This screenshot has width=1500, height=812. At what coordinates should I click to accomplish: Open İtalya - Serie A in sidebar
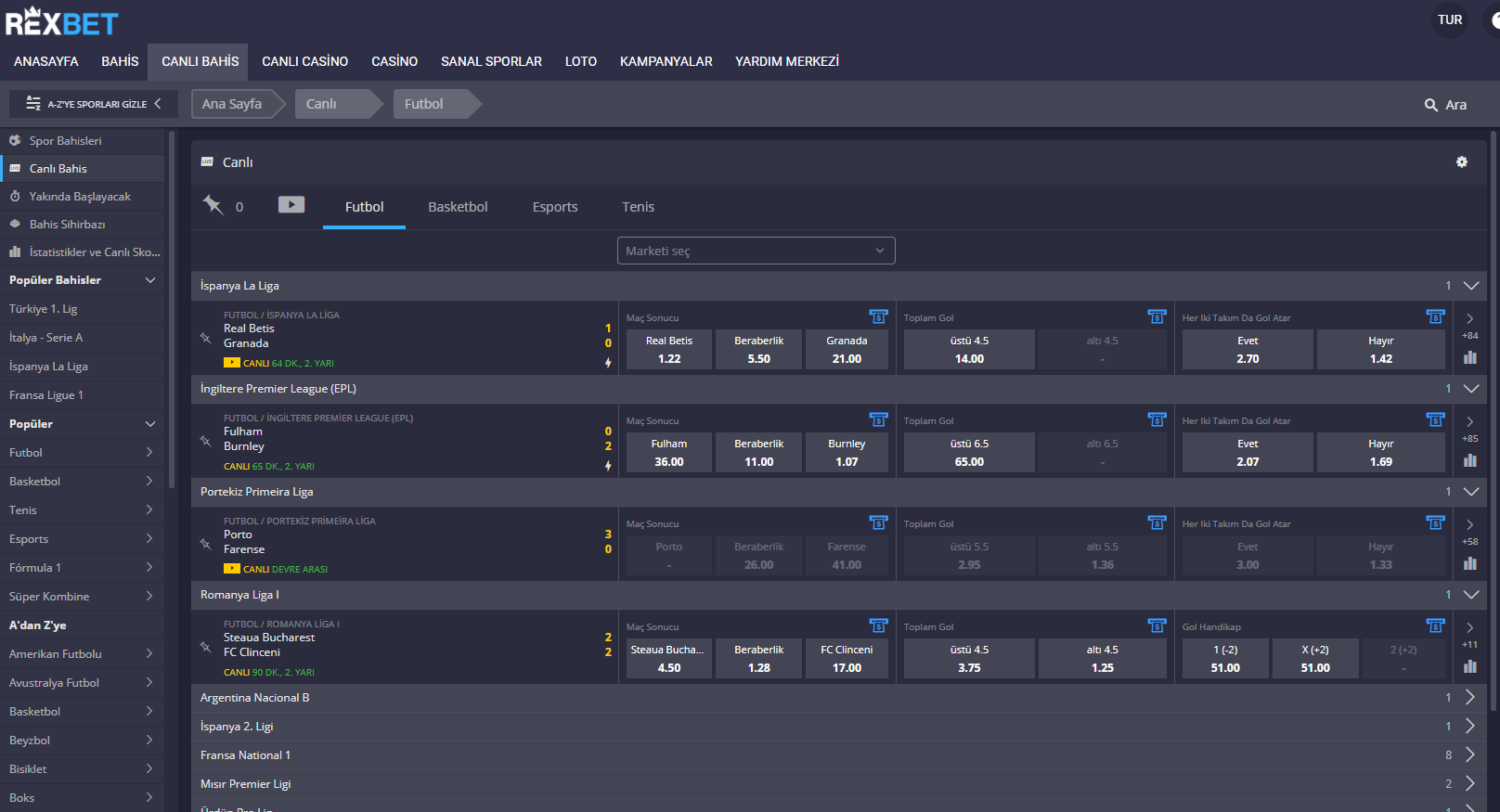click(x=82, y=338)
